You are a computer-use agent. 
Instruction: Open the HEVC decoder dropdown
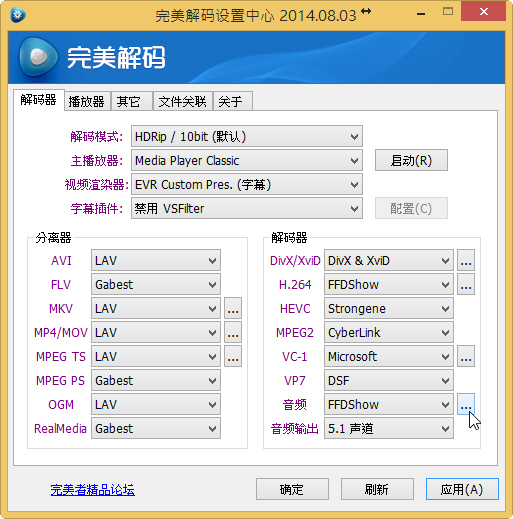(x=389, y=309)
